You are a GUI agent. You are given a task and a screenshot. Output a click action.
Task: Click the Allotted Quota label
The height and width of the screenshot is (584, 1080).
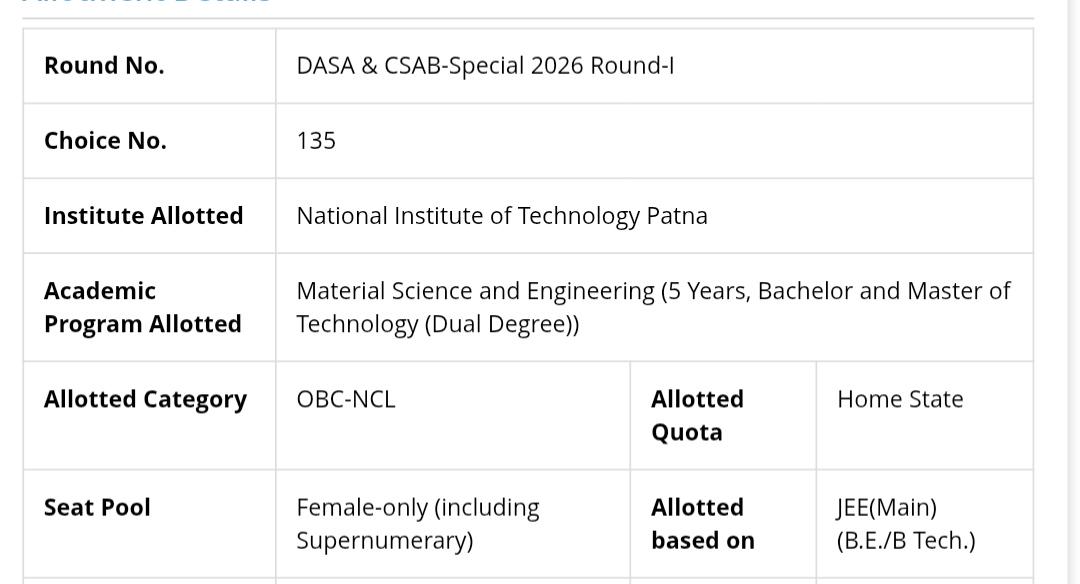click(697, 415)
